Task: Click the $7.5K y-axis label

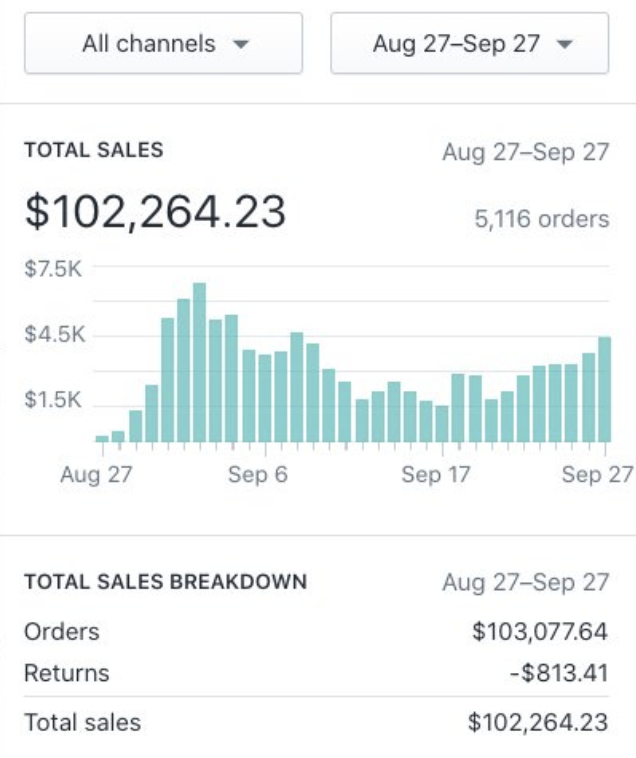Action: click(x=54, y=268)
